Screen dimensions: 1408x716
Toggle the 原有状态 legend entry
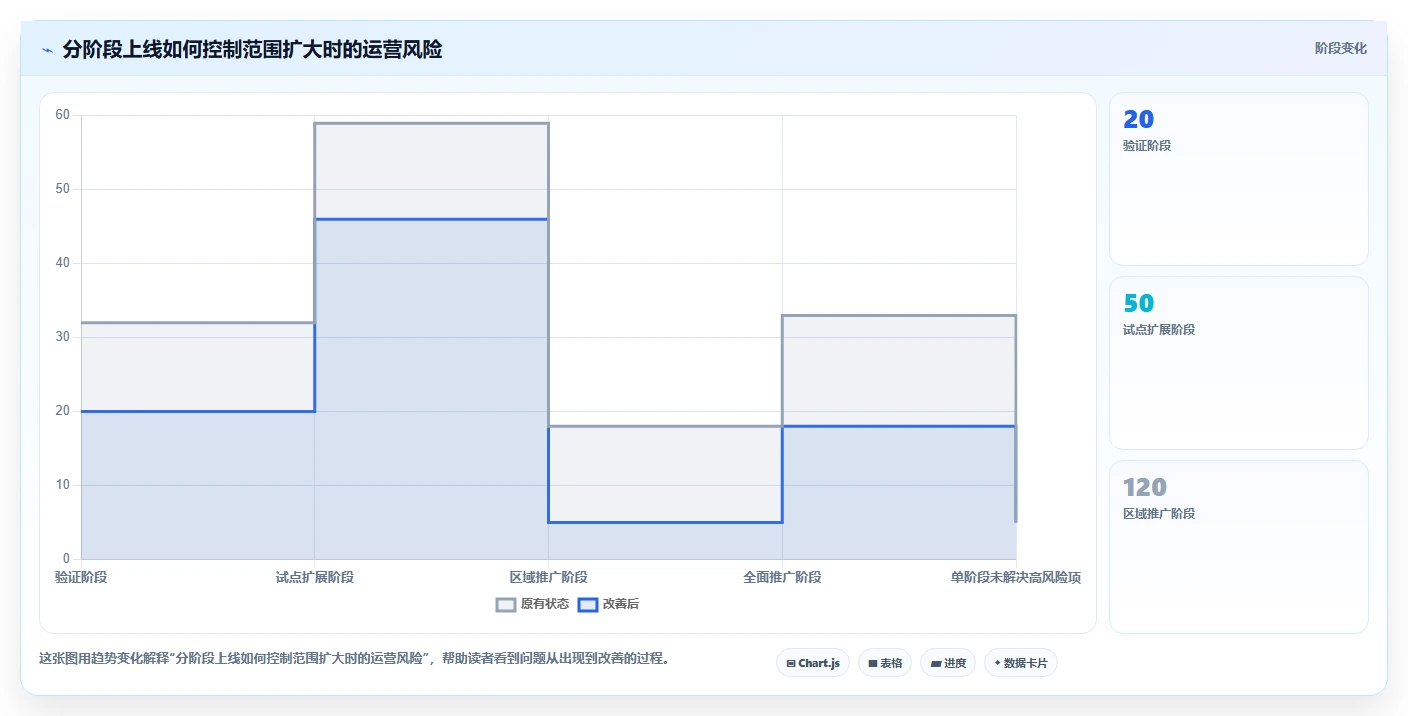tap(533, 604)
